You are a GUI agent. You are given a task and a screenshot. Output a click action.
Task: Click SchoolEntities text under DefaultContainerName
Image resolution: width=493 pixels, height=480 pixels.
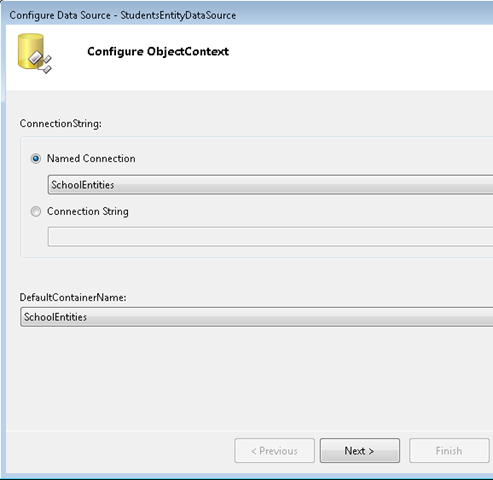55,317
